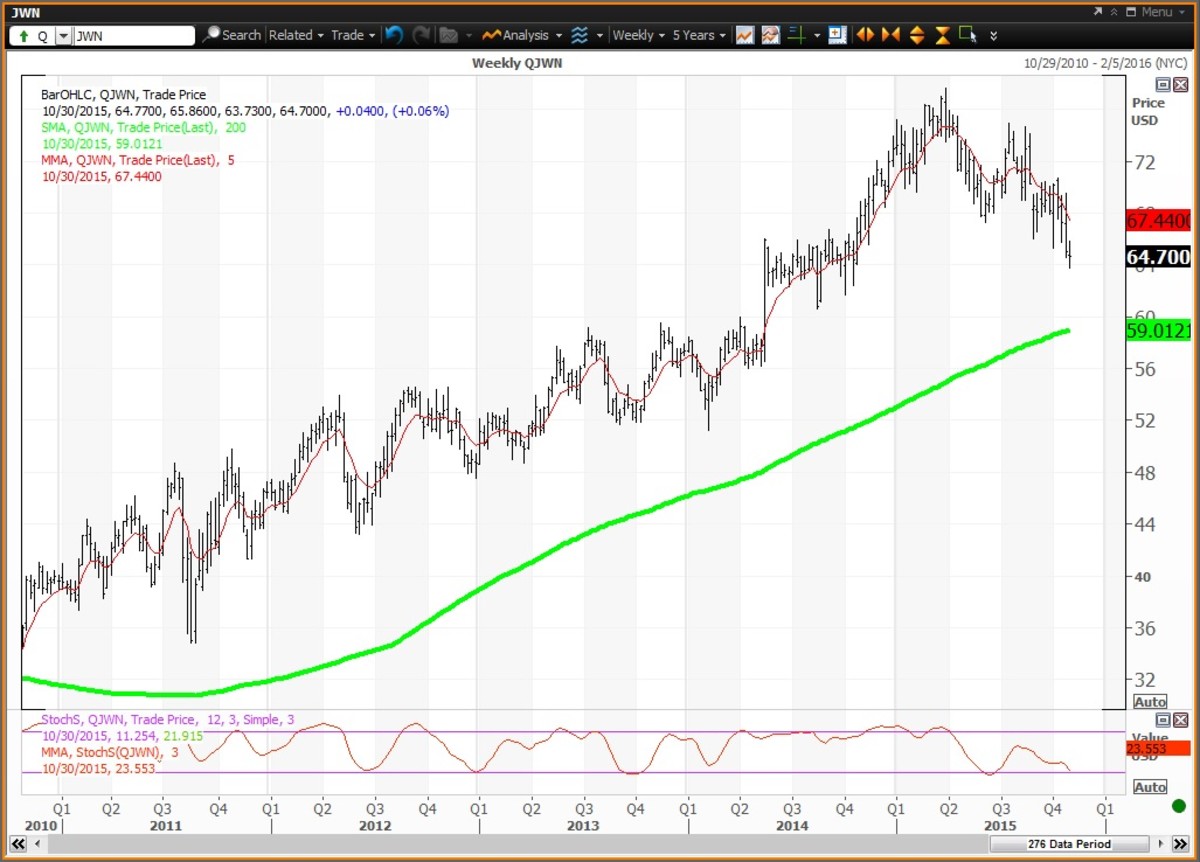
Task: Click the horizontal compress arrows icon
Action: (x=891, y=35)
